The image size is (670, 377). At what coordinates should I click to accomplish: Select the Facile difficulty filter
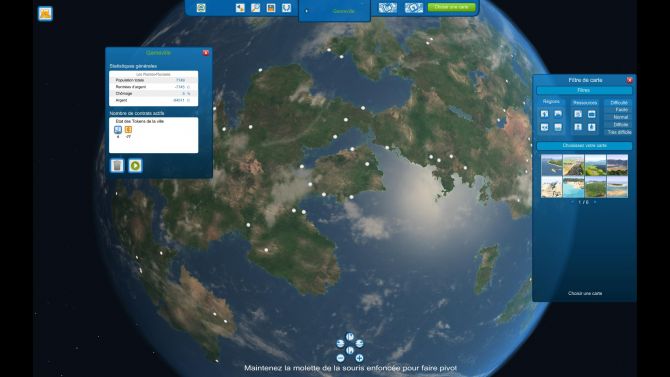click(x=622, y=110)
